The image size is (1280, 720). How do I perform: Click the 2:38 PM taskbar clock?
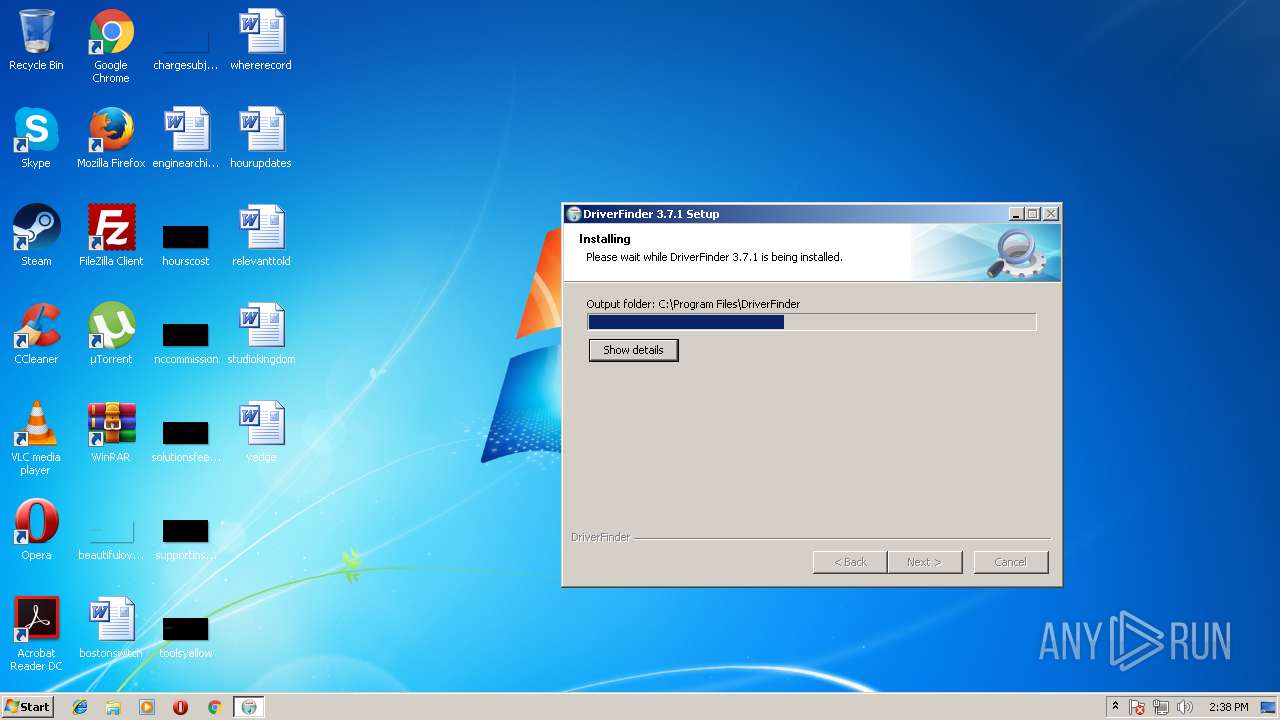[1228, 707]
